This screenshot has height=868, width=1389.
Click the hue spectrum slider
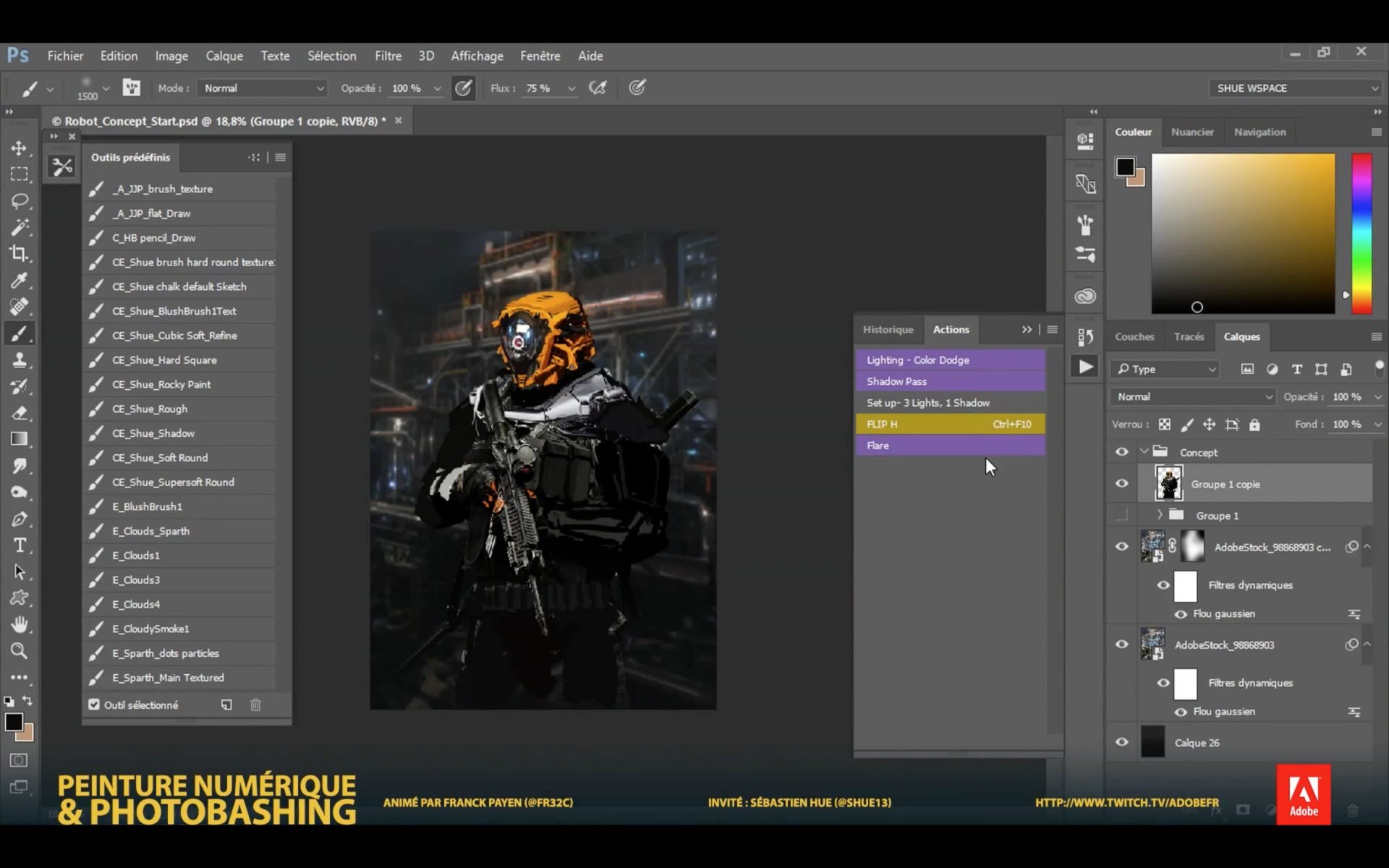tap(1362, 233)
